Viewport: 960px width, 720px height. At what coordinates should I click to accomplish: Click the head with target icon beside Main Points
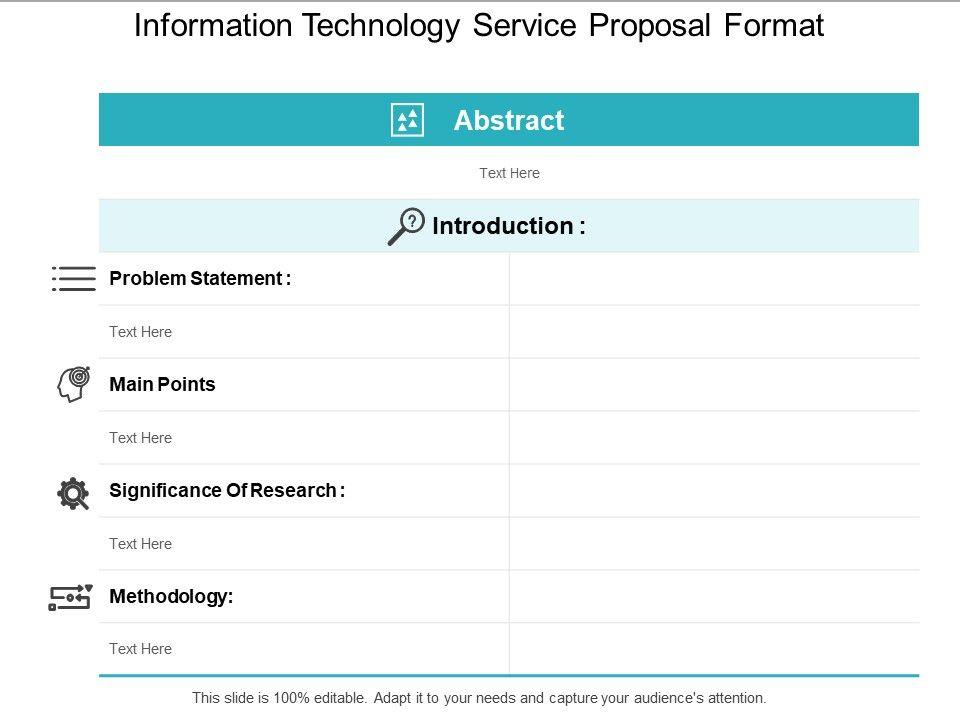[74, 384]
